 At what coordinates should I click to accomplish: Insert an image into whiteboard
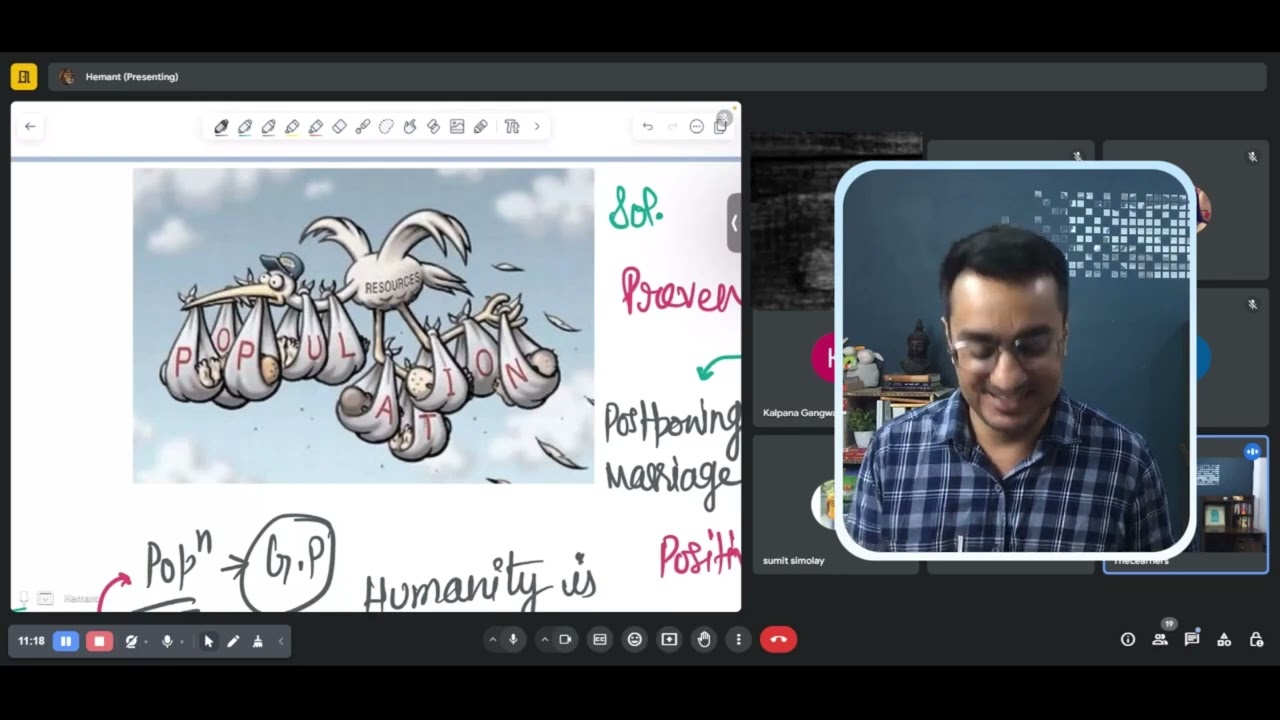pos(457,126)
